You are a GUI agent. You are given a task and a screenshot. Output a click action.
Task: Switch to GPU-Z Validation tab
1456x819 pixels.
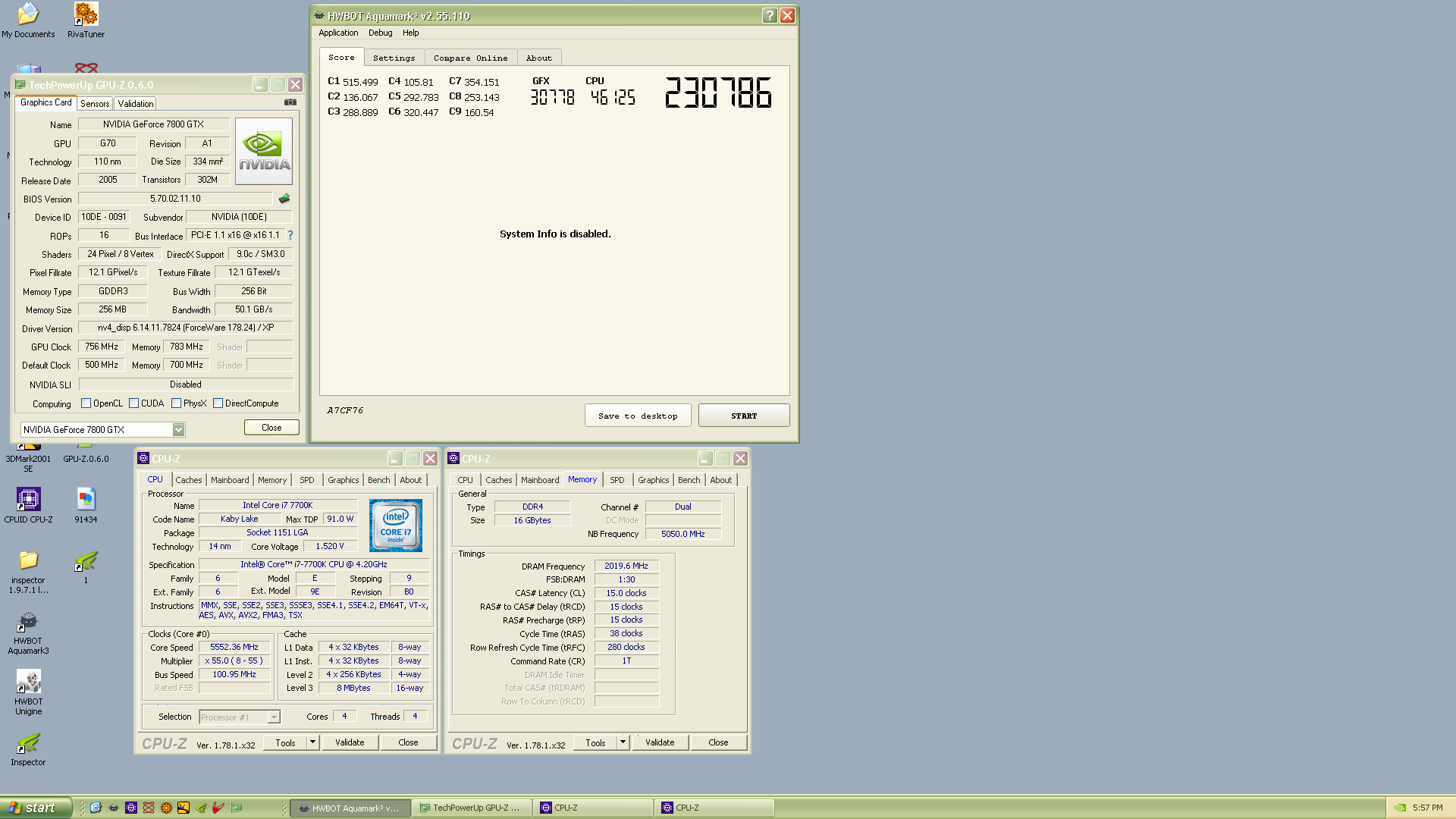[x=136, y=104]
